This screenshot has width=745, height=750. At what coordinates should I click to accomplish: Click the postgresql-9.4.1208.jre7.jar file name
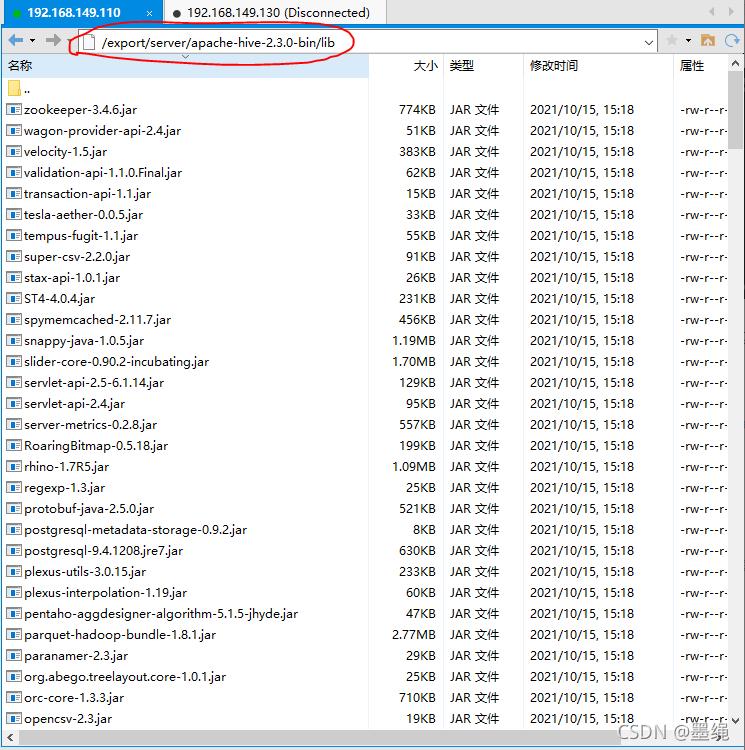coord(104,551)
